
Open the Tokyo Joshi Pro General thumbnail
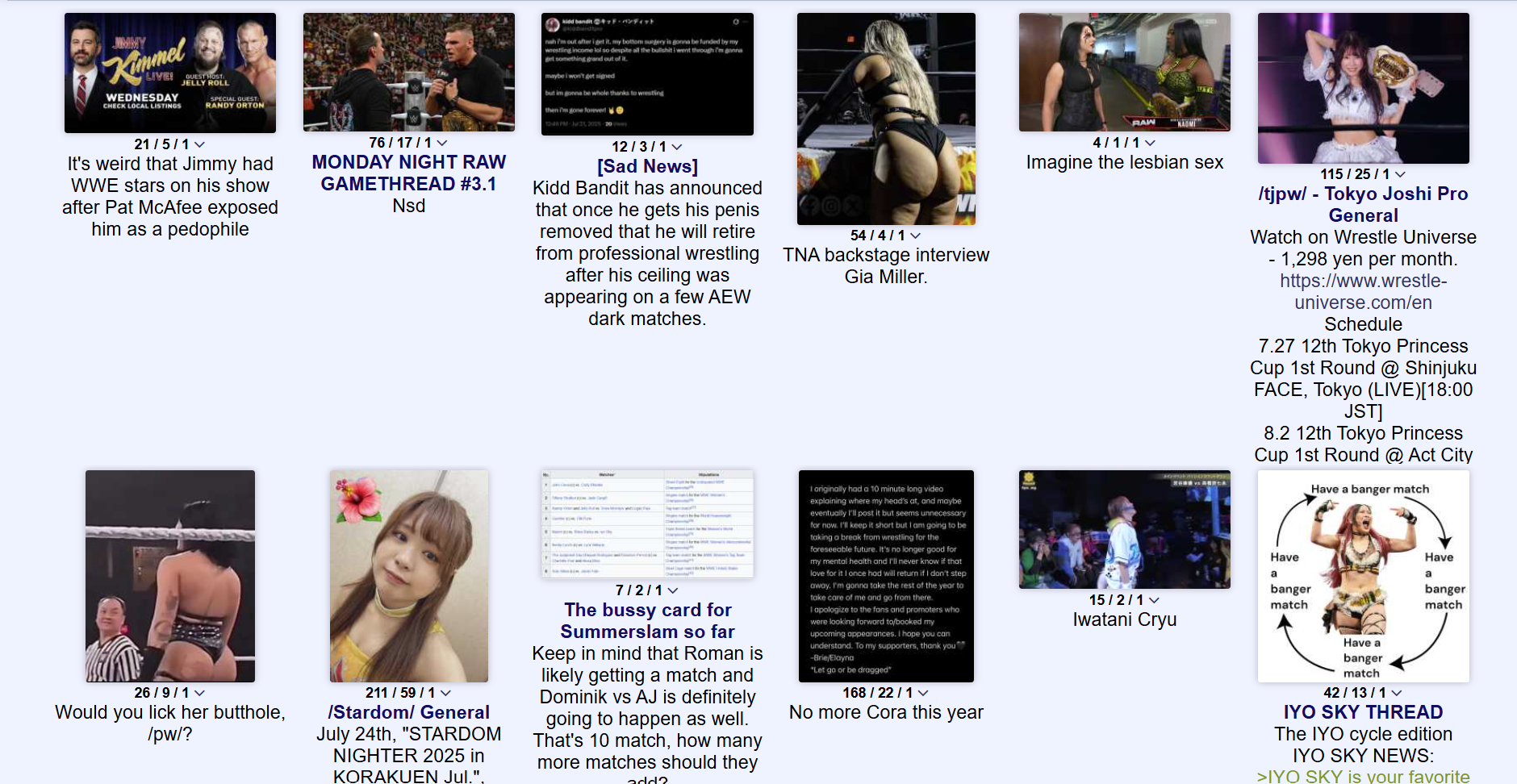(1364, 88)
